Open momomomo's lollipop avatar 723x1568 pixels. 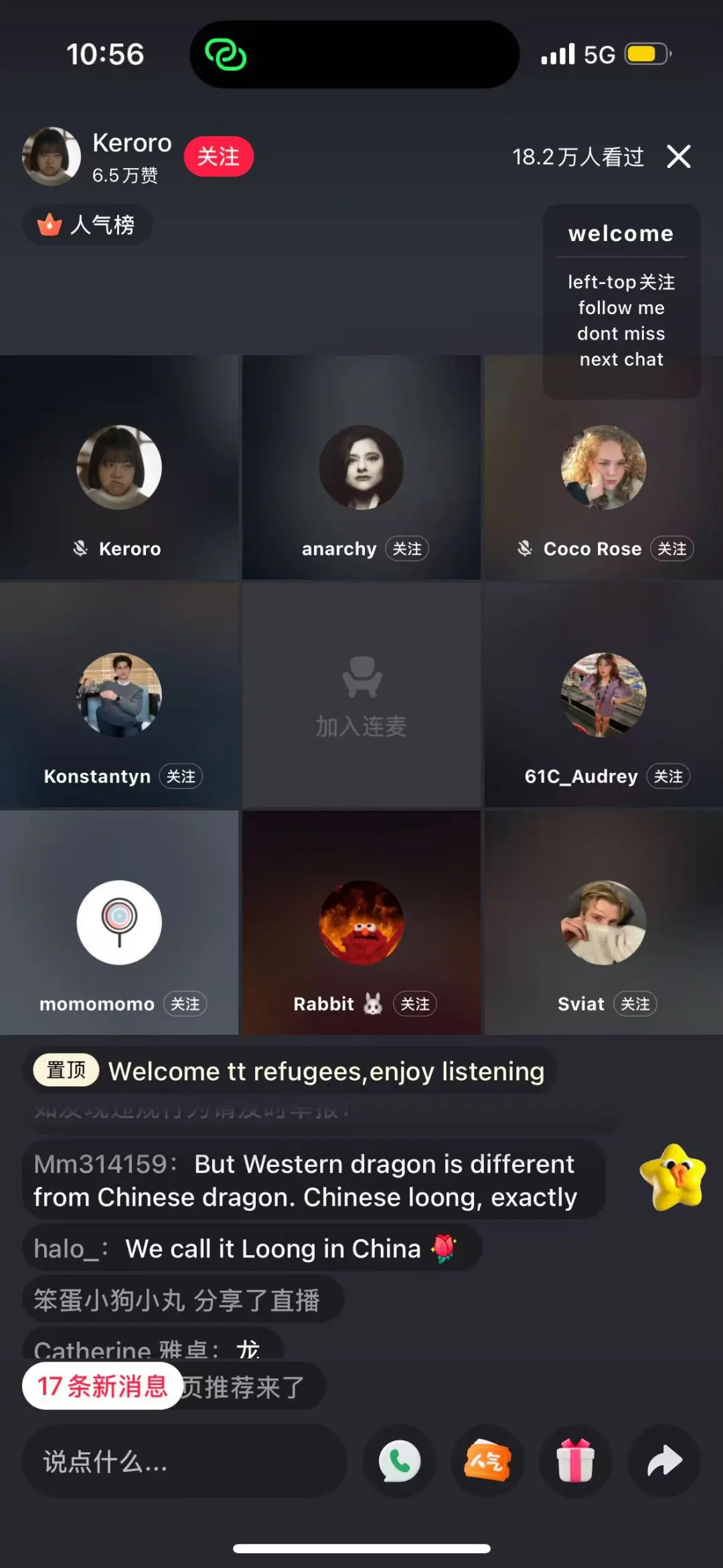(x=119, y=922)
